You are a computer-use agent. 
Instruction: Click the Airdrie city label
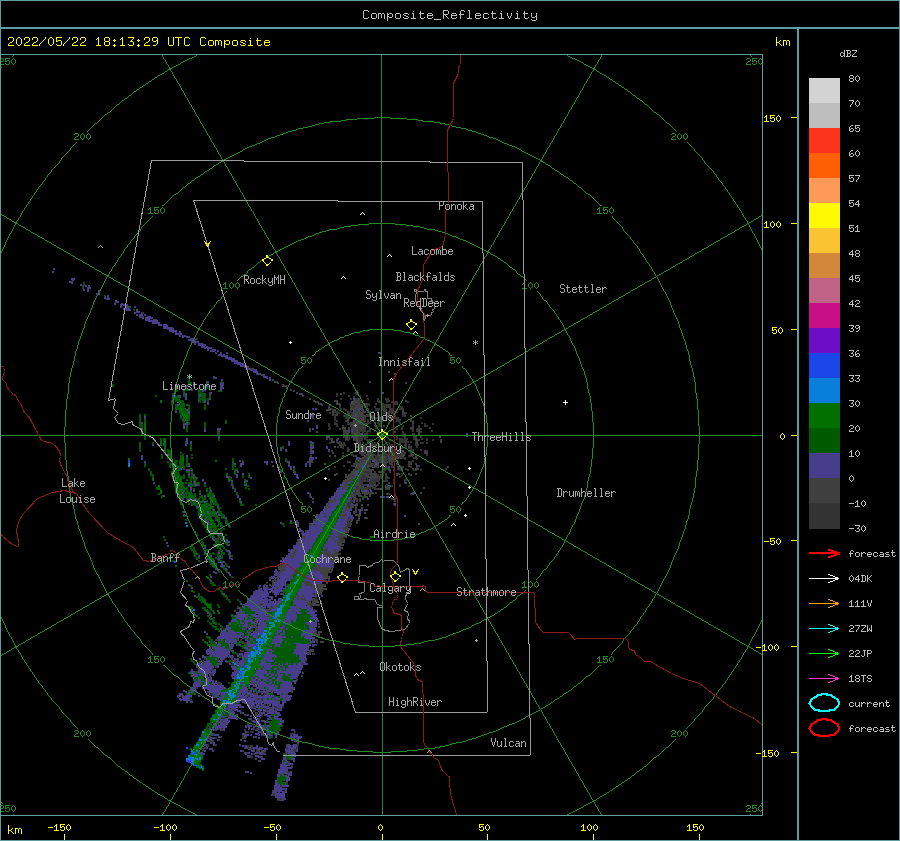[x=394, y=534]
